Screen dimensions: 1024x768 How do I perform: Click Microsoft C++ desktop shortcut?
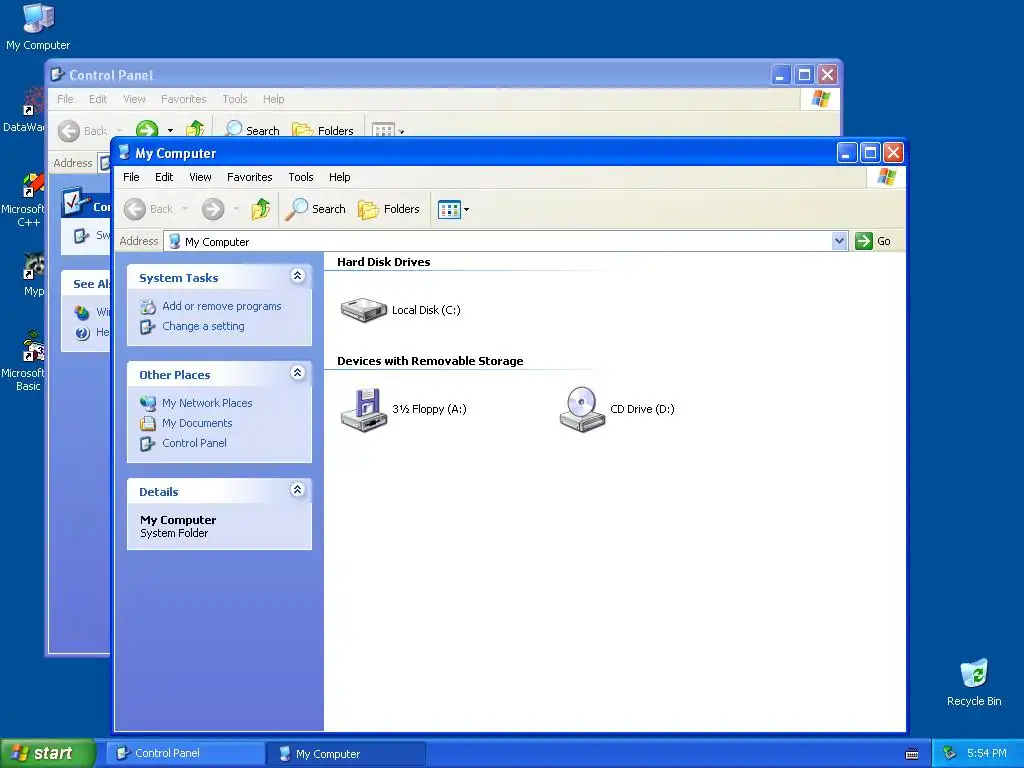click(25, 200)
